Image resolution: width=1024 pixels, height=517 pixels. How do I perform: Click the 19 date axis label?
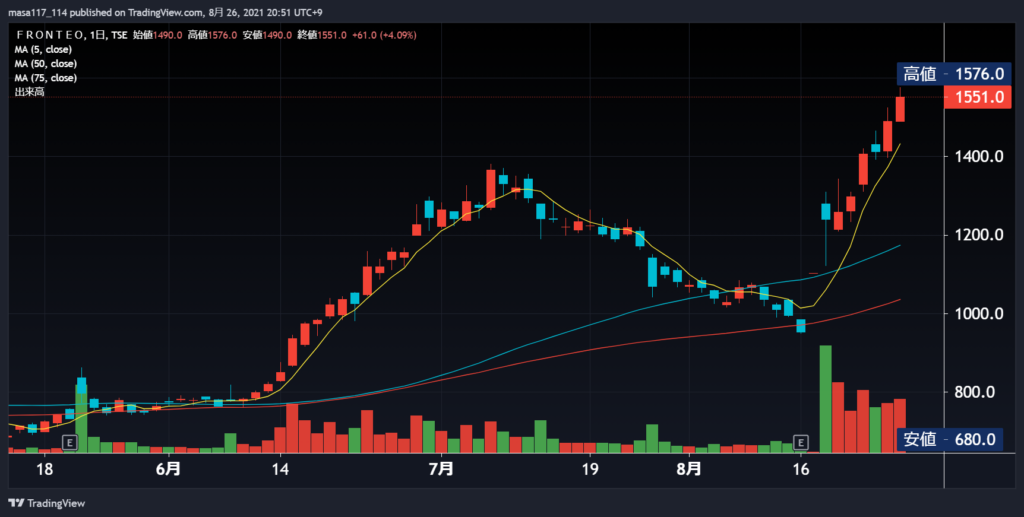[x=590, y=469]
